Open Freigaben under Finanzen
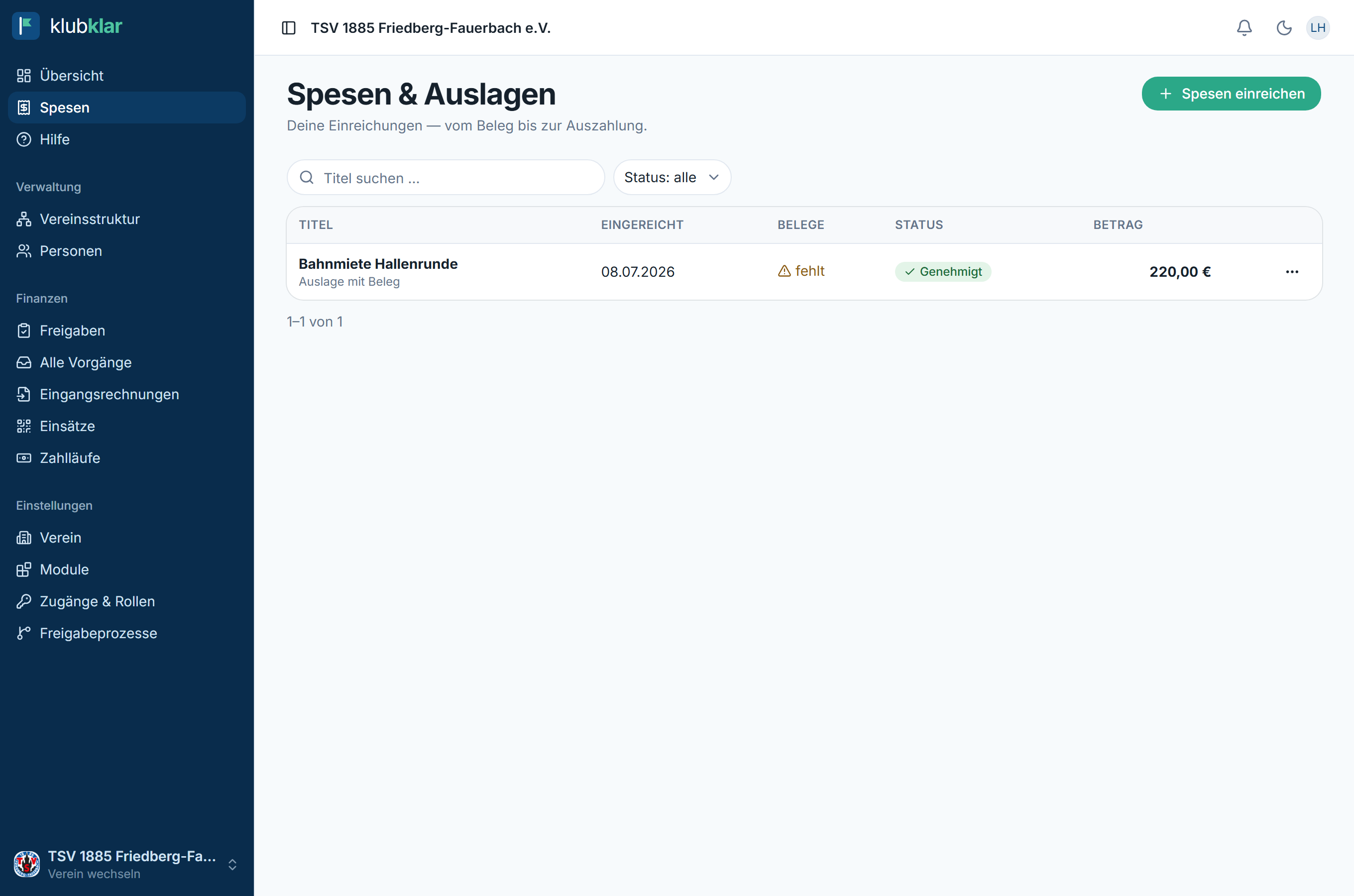 coord(127,331)
